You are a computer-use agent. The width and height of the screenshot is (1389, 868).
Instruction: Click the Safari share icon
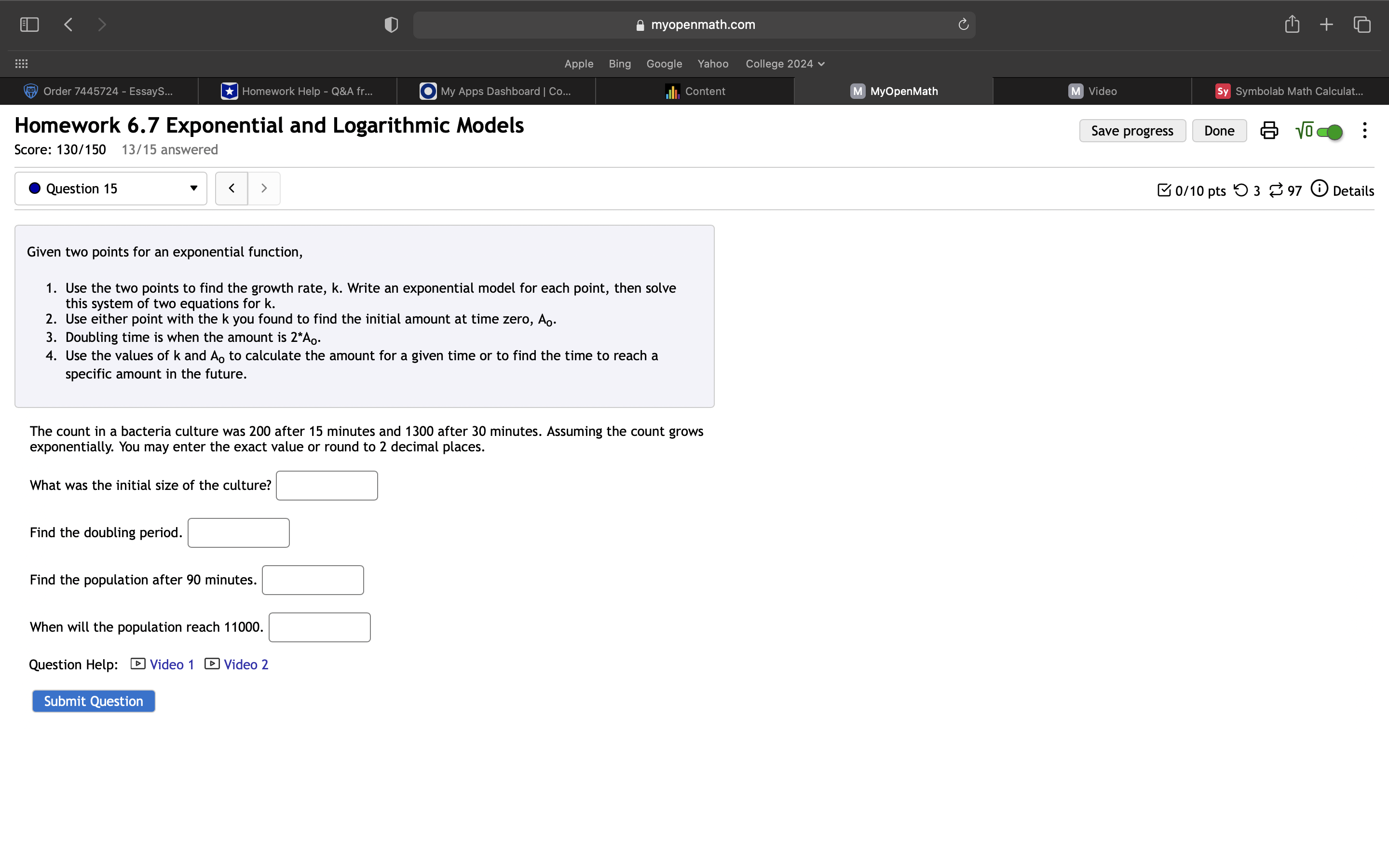coord(1293,24)
